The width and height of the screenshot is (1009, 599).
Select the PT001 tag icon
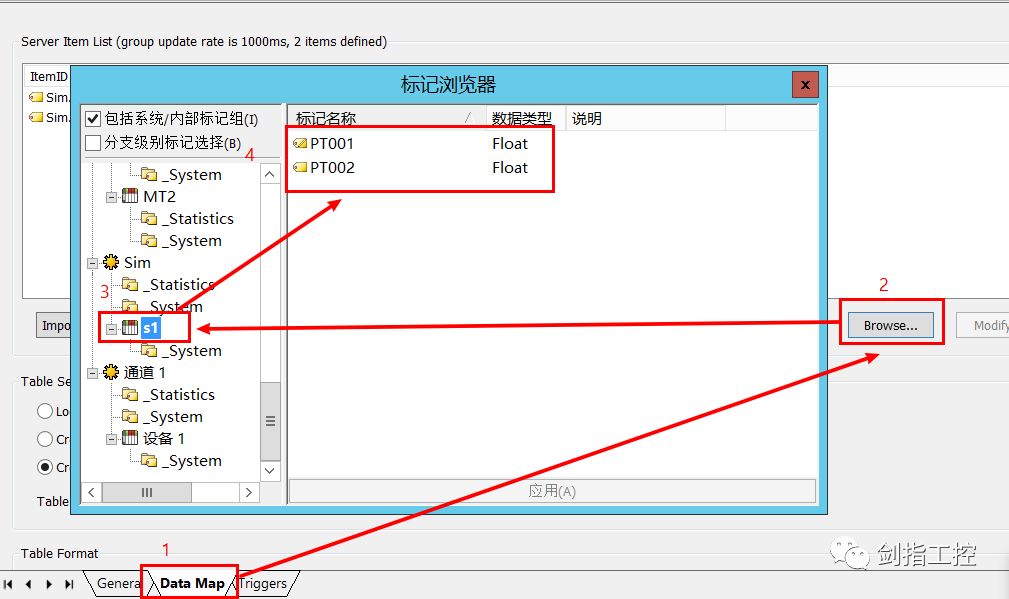[300, 143]
